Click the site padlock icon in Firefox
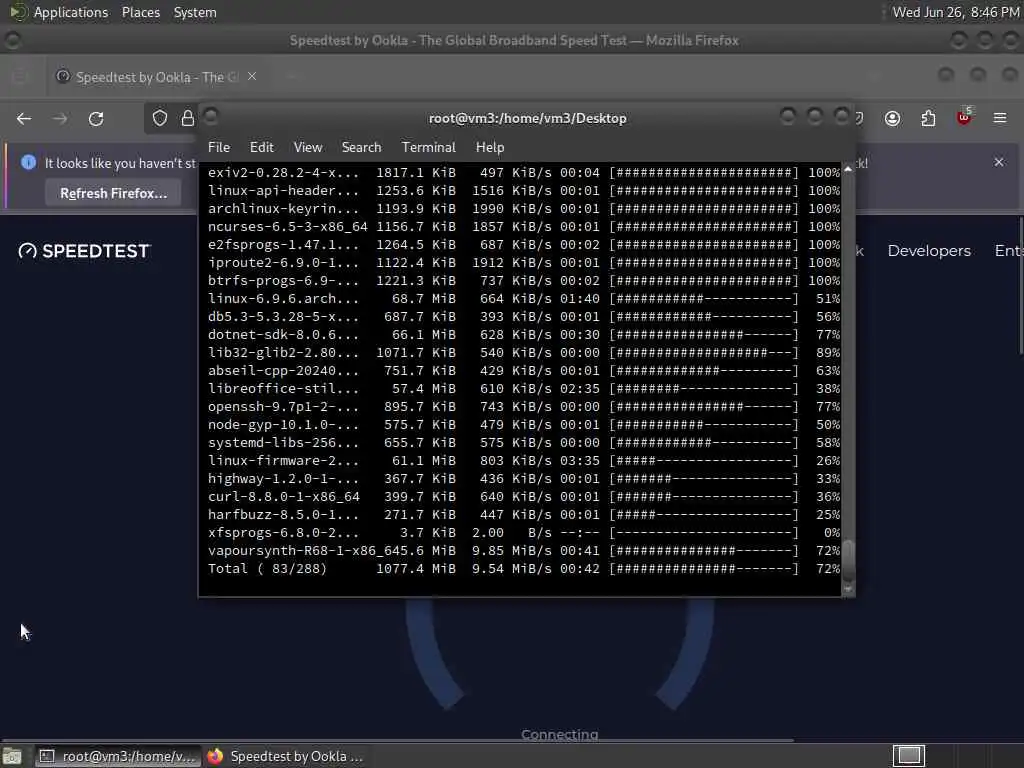This screenshot has width=1024, height=768. [188, 118]
